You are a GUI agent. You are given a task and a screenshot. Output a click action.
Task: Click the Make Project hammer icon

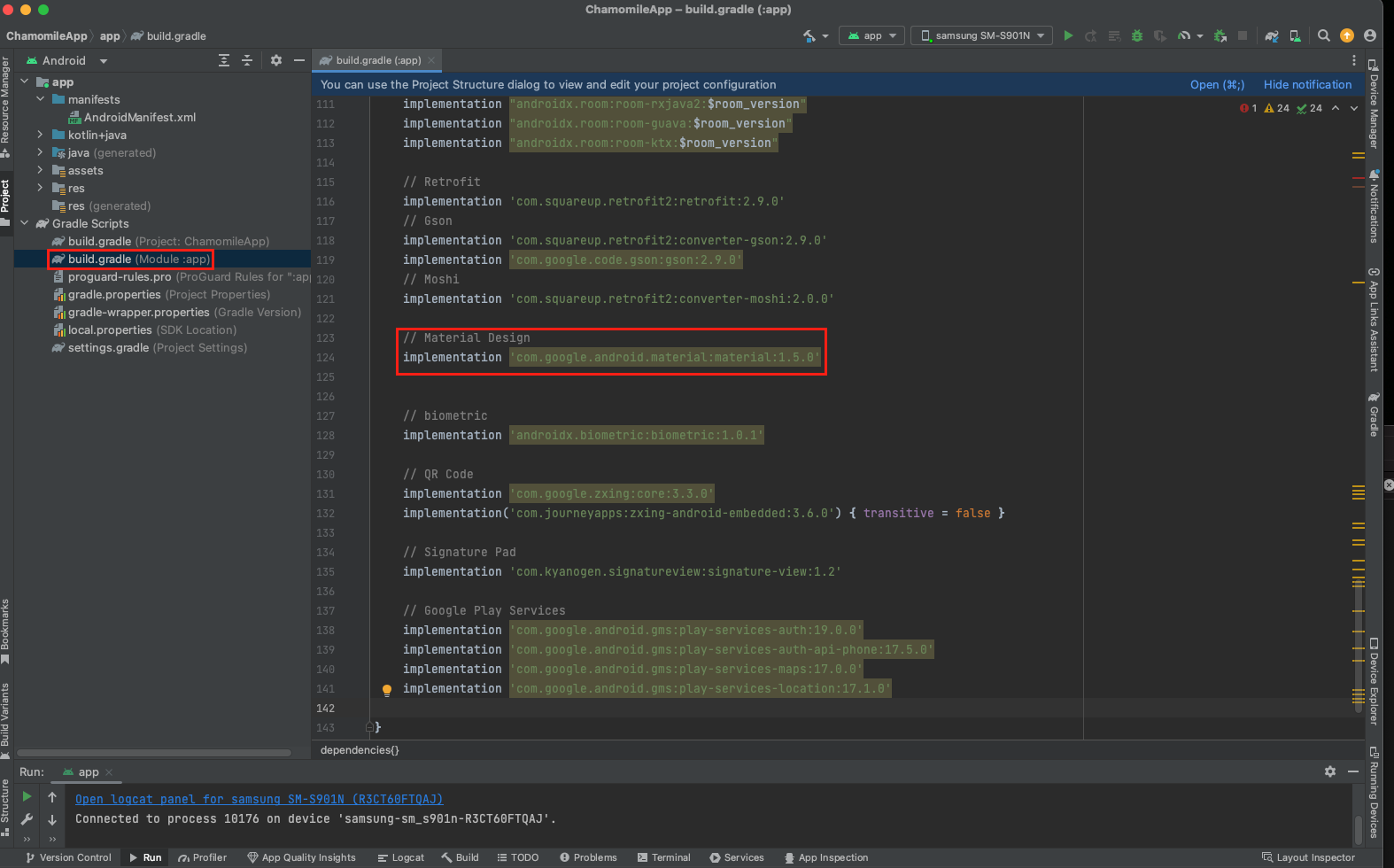tap(809, 35)
